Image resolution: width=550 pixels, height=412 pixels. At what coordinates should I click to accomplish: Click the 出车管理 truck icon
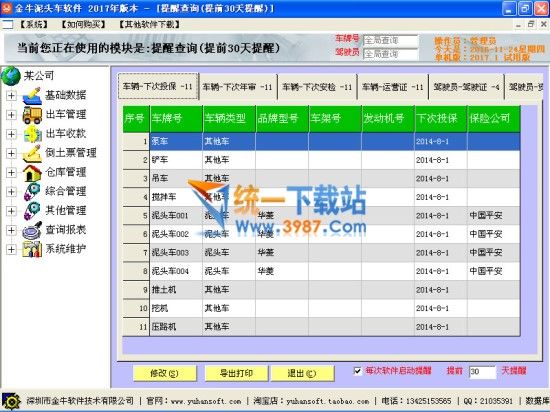coord(32,115)
